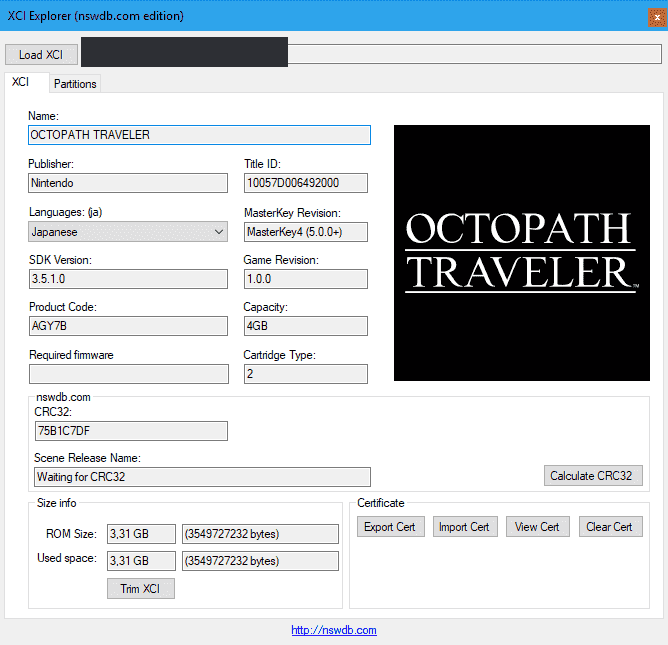Click the 'Scene Release Name:' label

[x=87, y=458]
